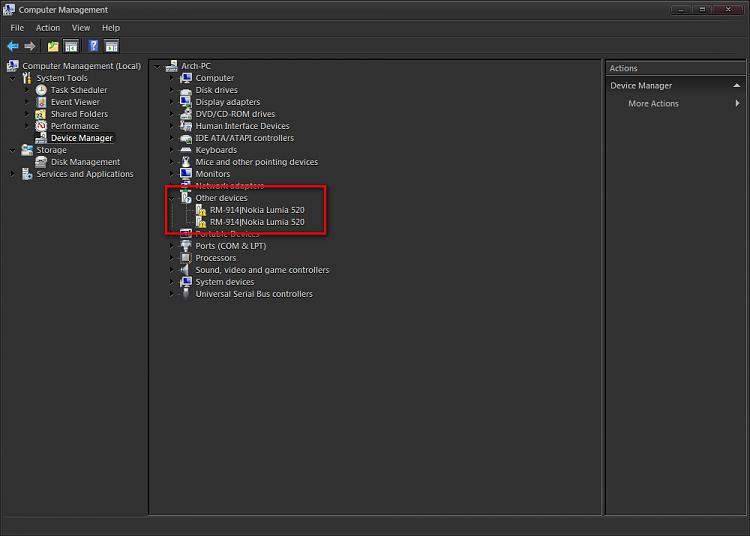Viewport: 750px width, 536px height.
Task: Click the Task Scheduler clock icon
Action: click(x=41, y=90)
